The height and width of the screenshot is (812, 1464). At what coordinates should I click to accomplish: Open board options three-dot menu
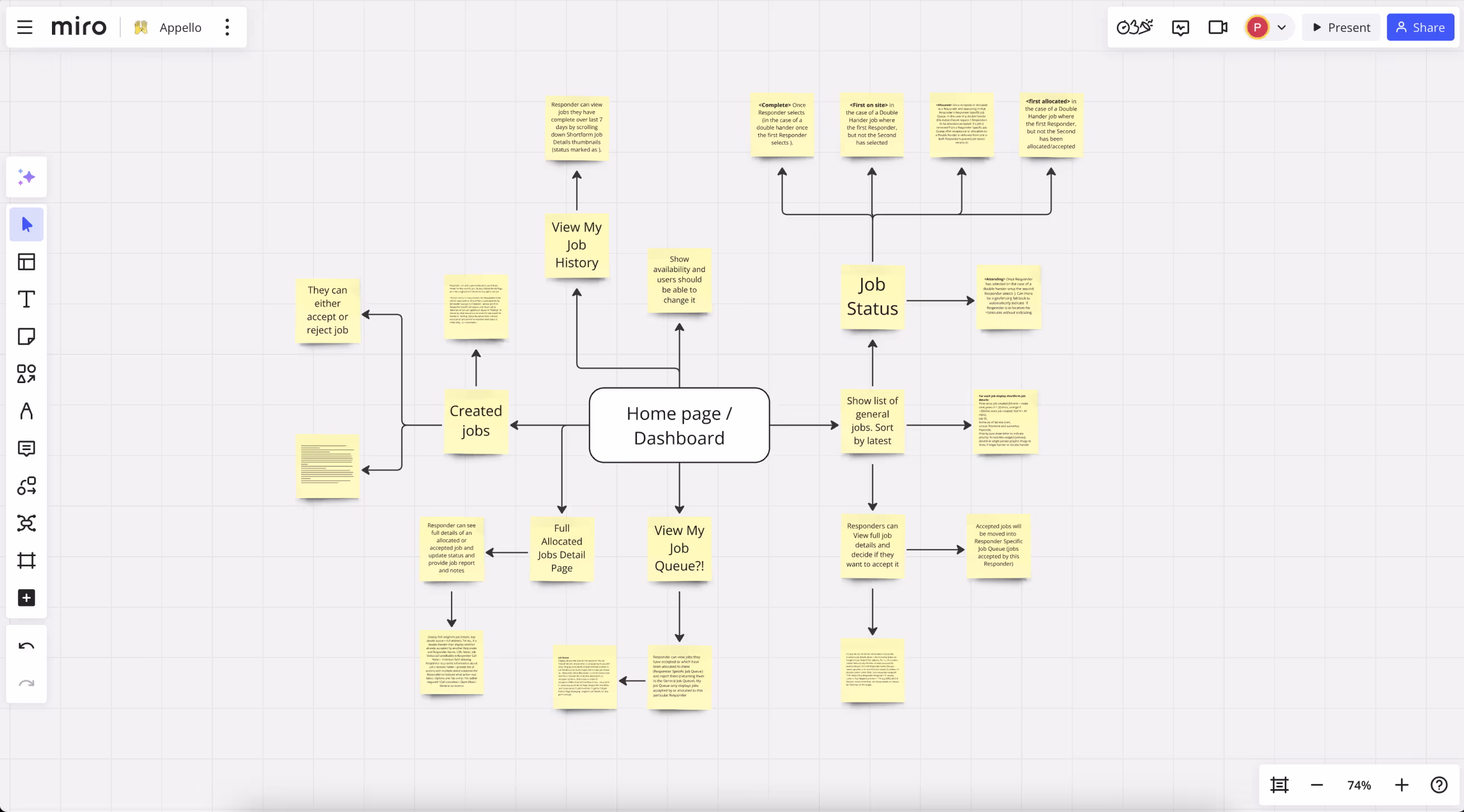point(227,27)
